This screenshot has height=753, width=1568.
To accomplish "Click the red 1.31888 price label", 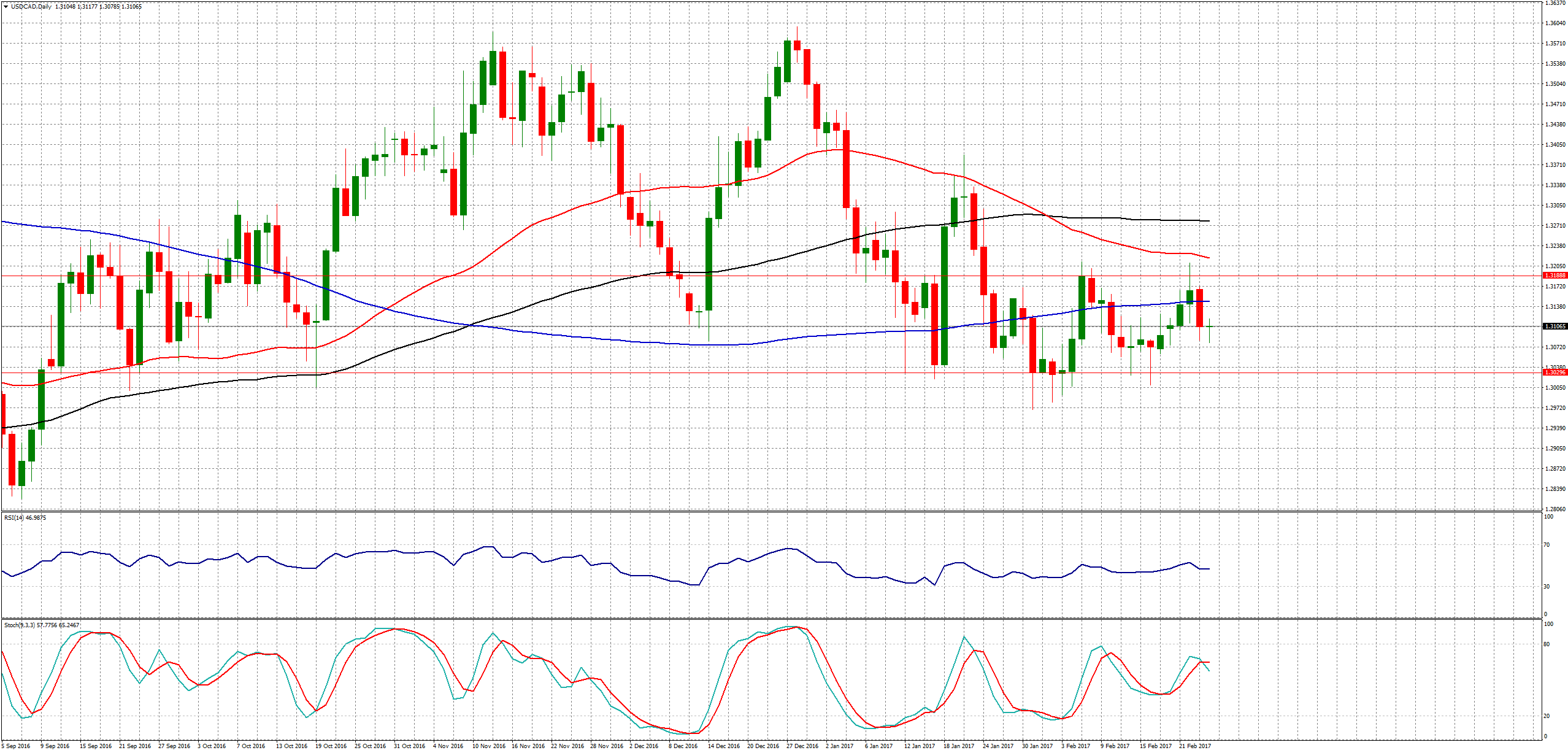I will coord(1555,276).
